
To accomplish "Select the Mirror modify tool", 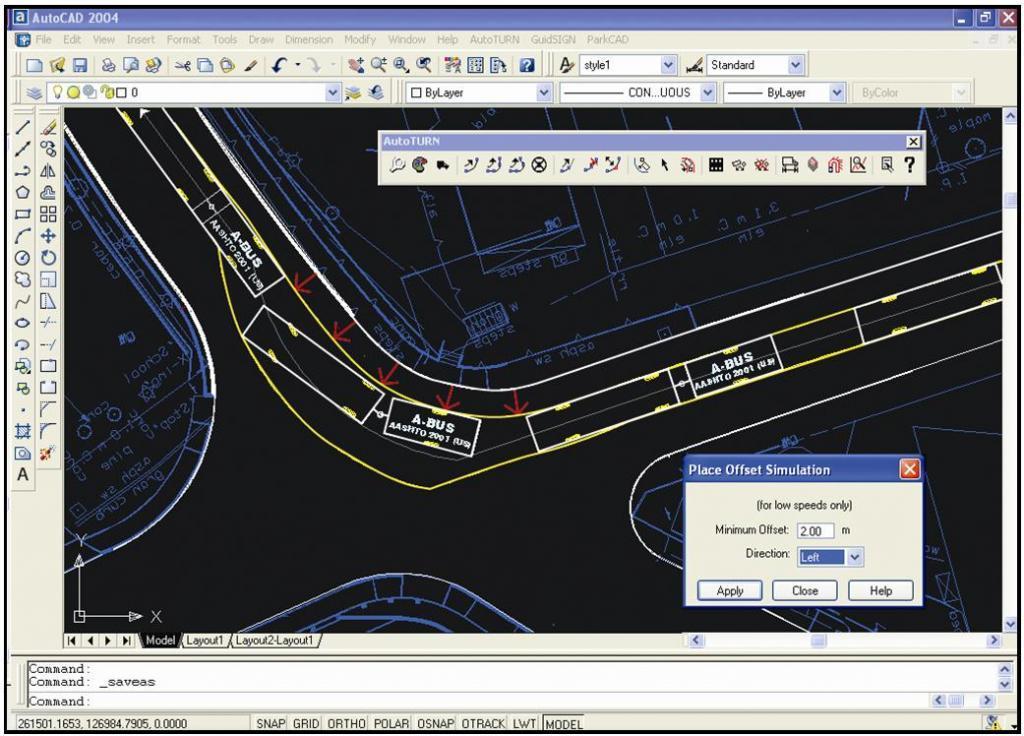I will 48,171.
